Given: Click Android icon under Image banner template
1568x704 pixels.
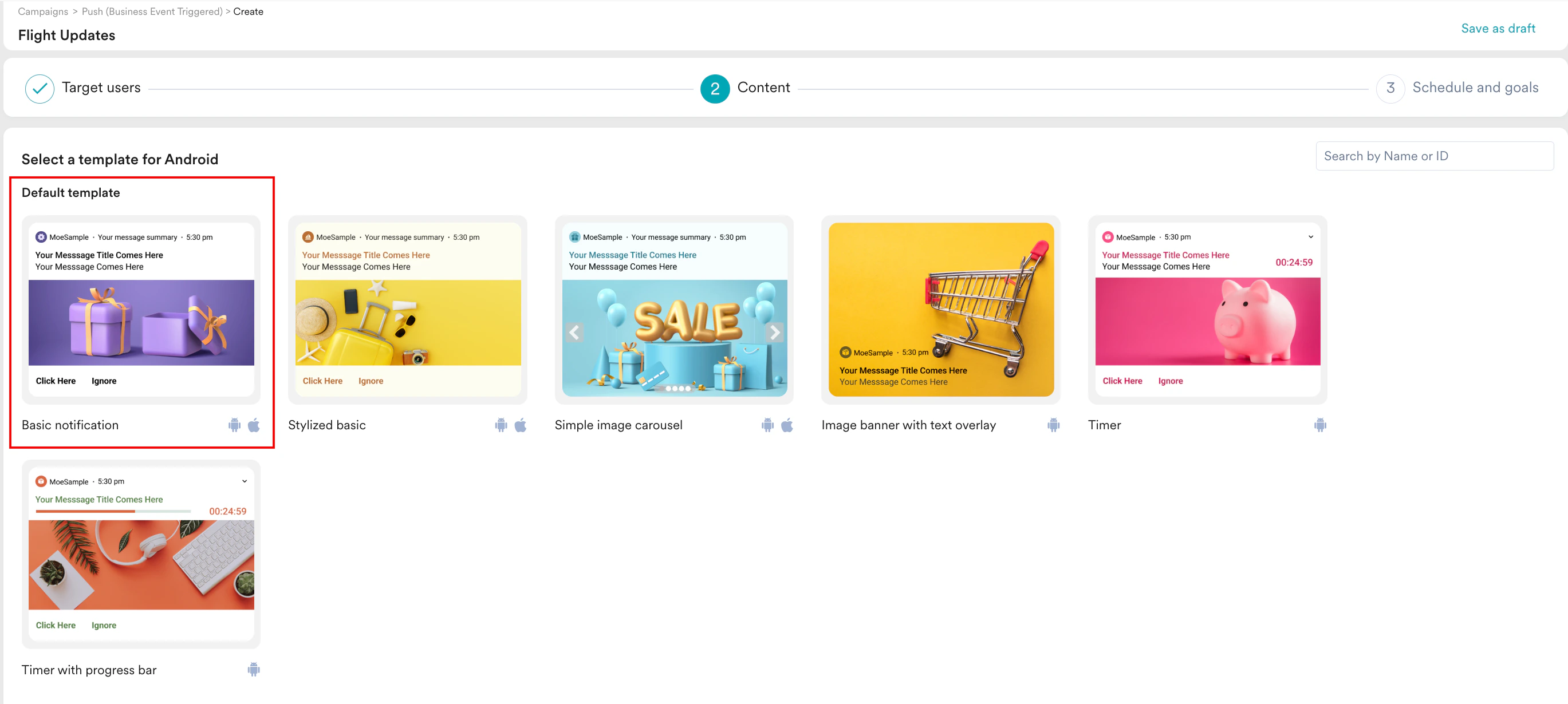Looking at the screenshot, I should pyautogui.click(x=1053, y=425).
